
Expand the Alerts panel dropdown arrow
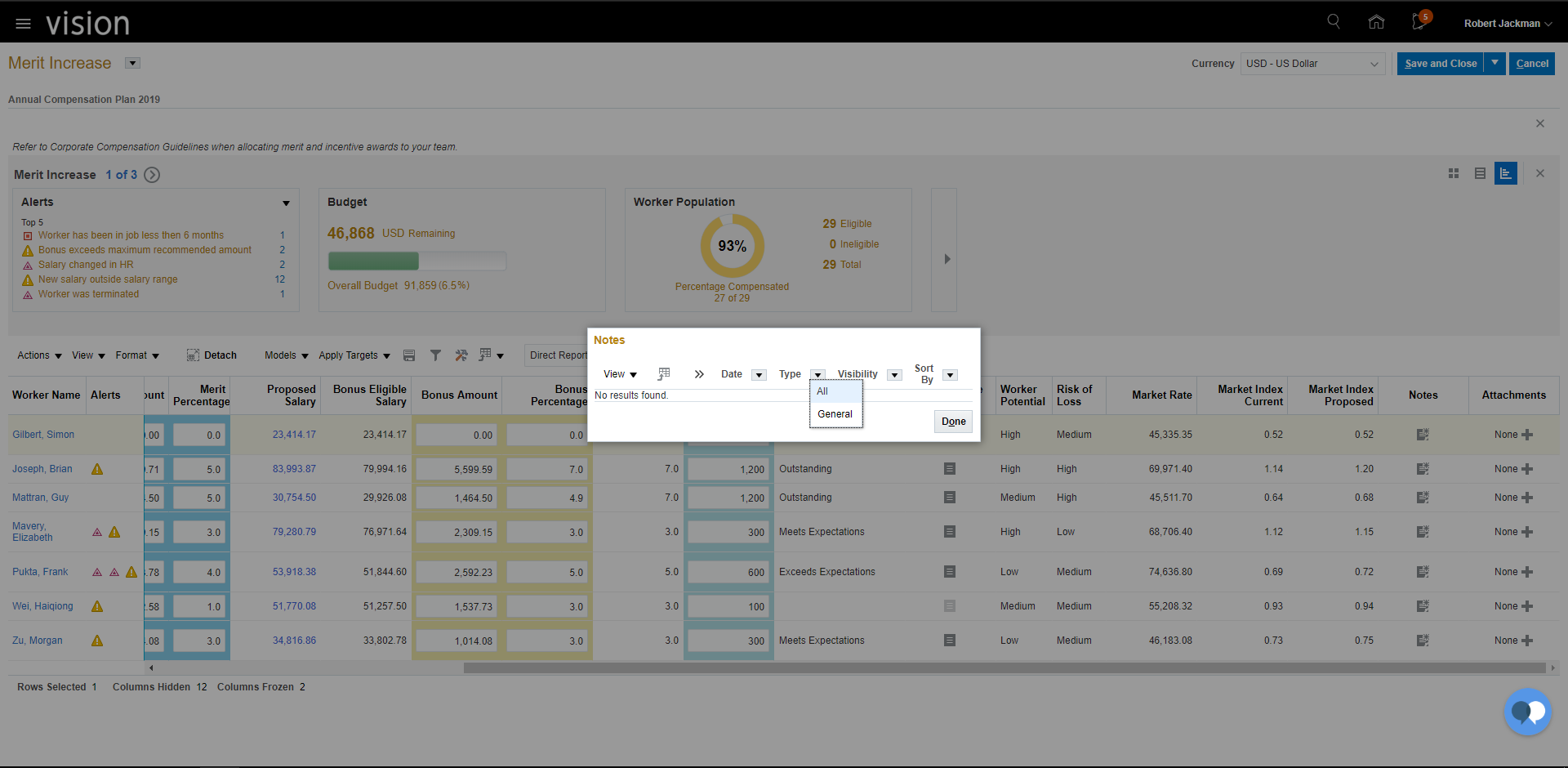[286, 203]
